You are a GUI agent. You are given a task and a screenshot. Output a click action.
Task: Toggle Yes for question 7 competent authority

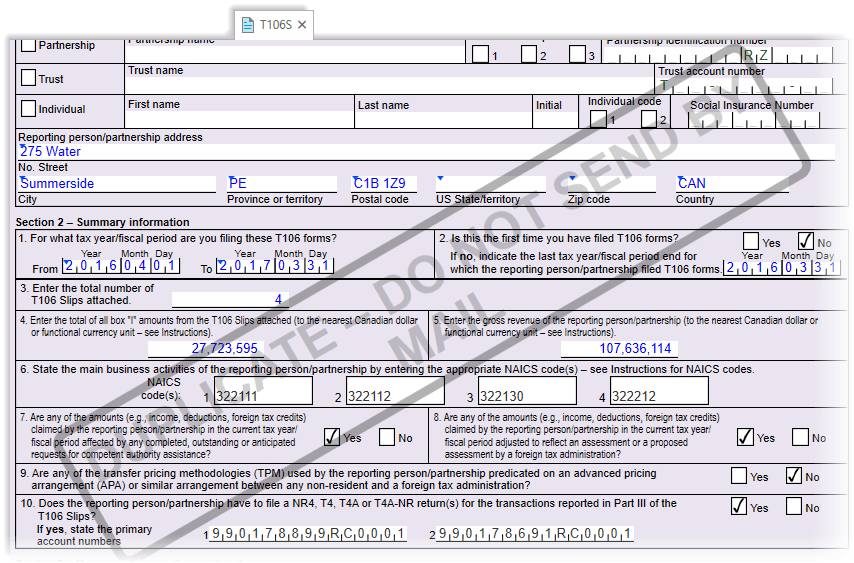pos(332,437)
